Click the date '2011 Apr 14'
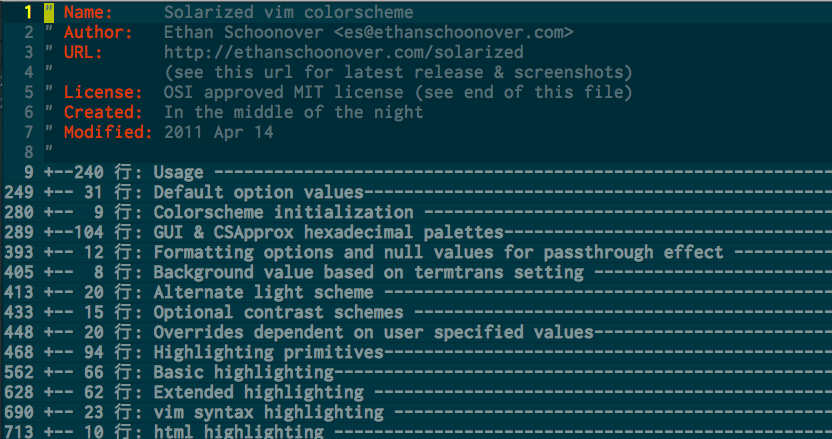 coord(219,132)
